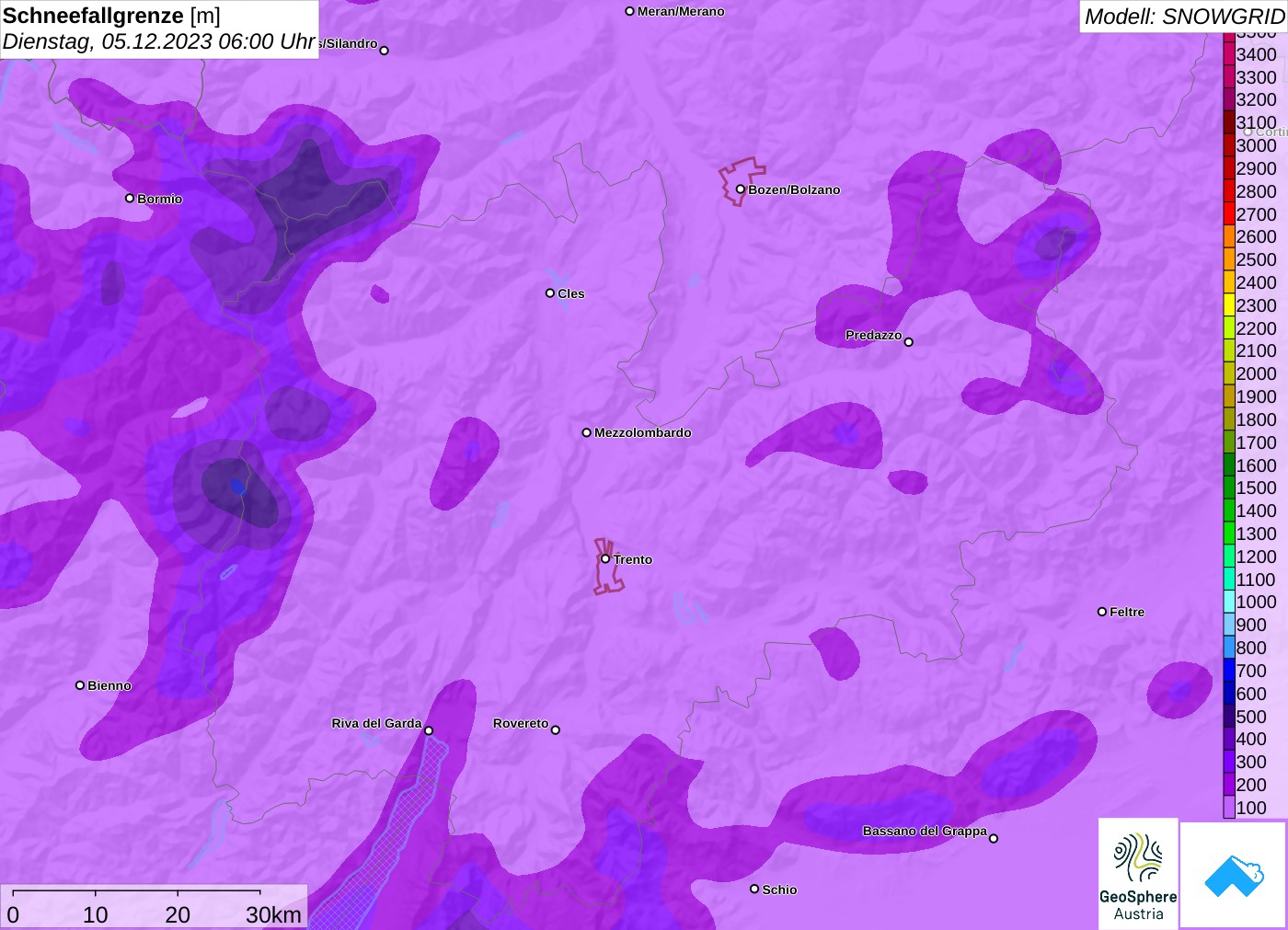Click the 'Rovereto' name label

coord(521,723)
